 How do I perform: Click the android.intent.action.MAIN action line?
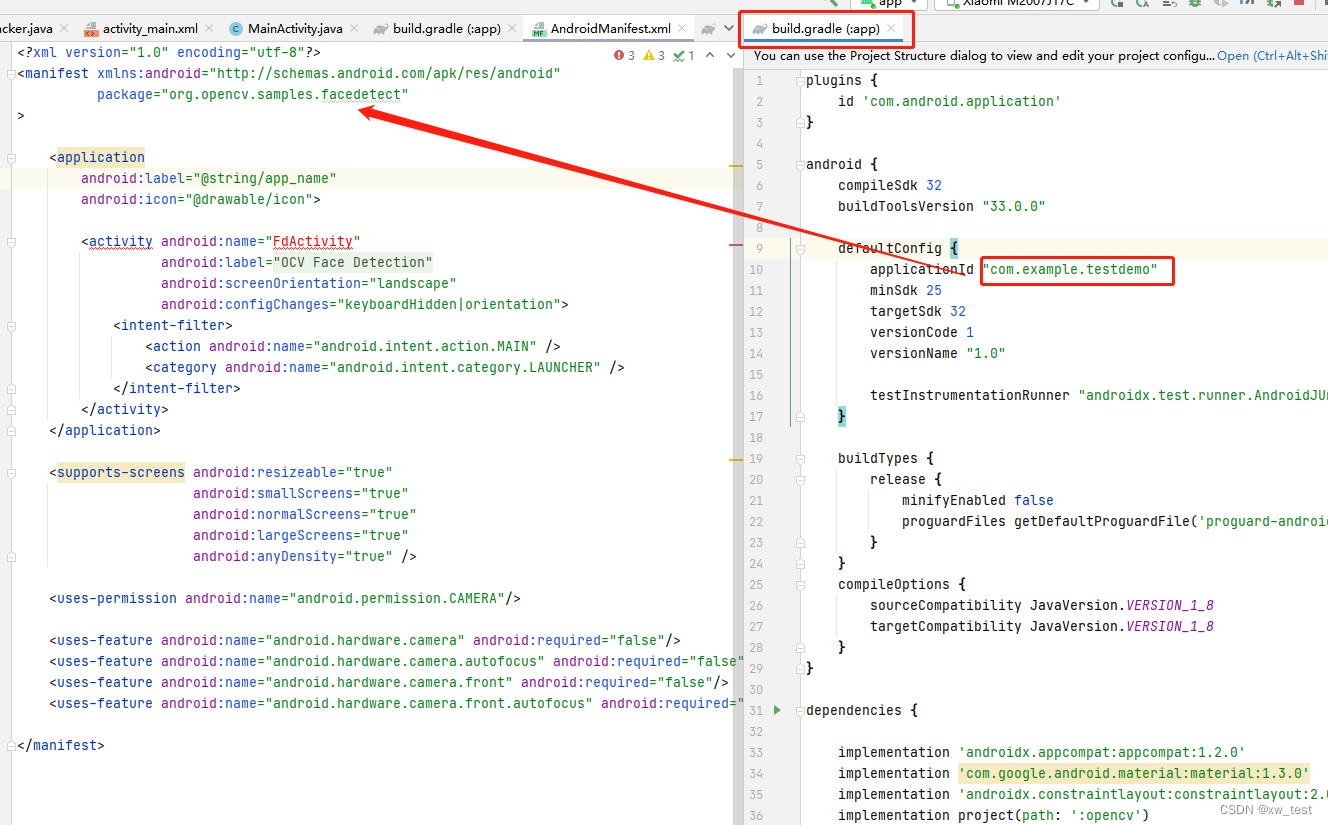pyautogui.click(x=353, y=346)
